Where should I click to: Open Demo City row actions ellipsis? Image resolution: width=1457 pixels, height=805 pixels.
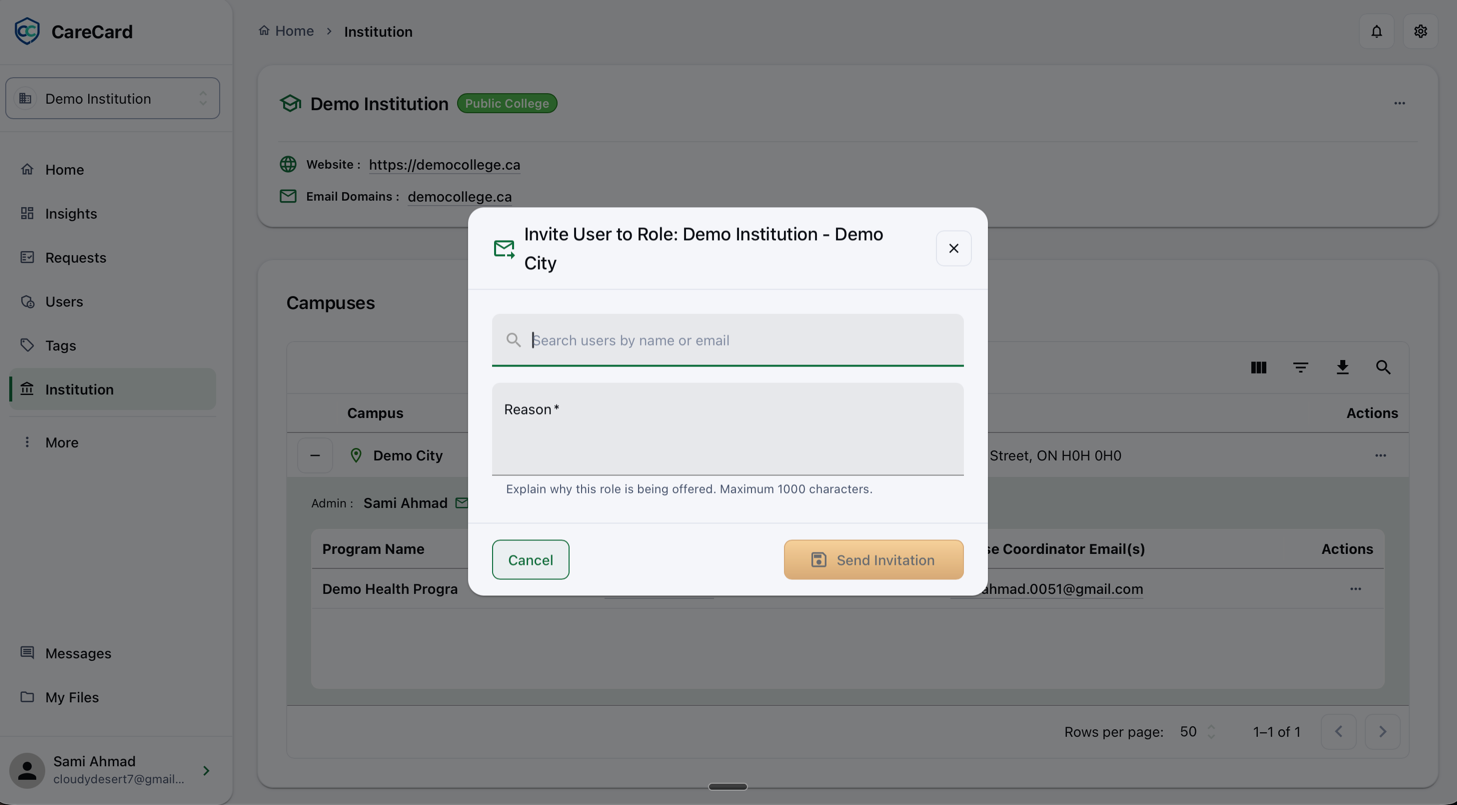pyautogui.click(x=1381, y=455)
